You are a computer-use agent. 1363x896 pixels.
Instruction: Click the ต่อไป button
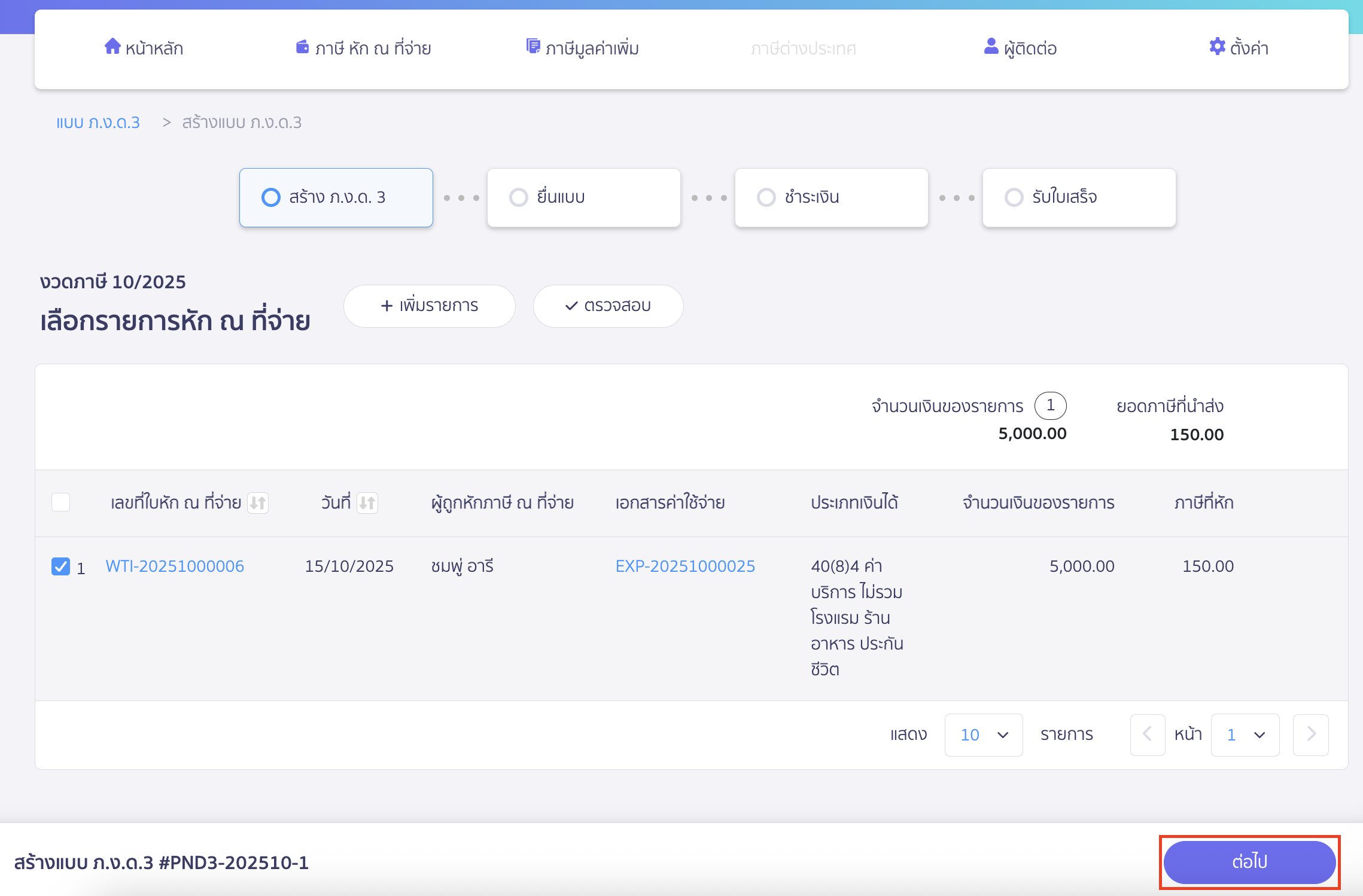1249,862
